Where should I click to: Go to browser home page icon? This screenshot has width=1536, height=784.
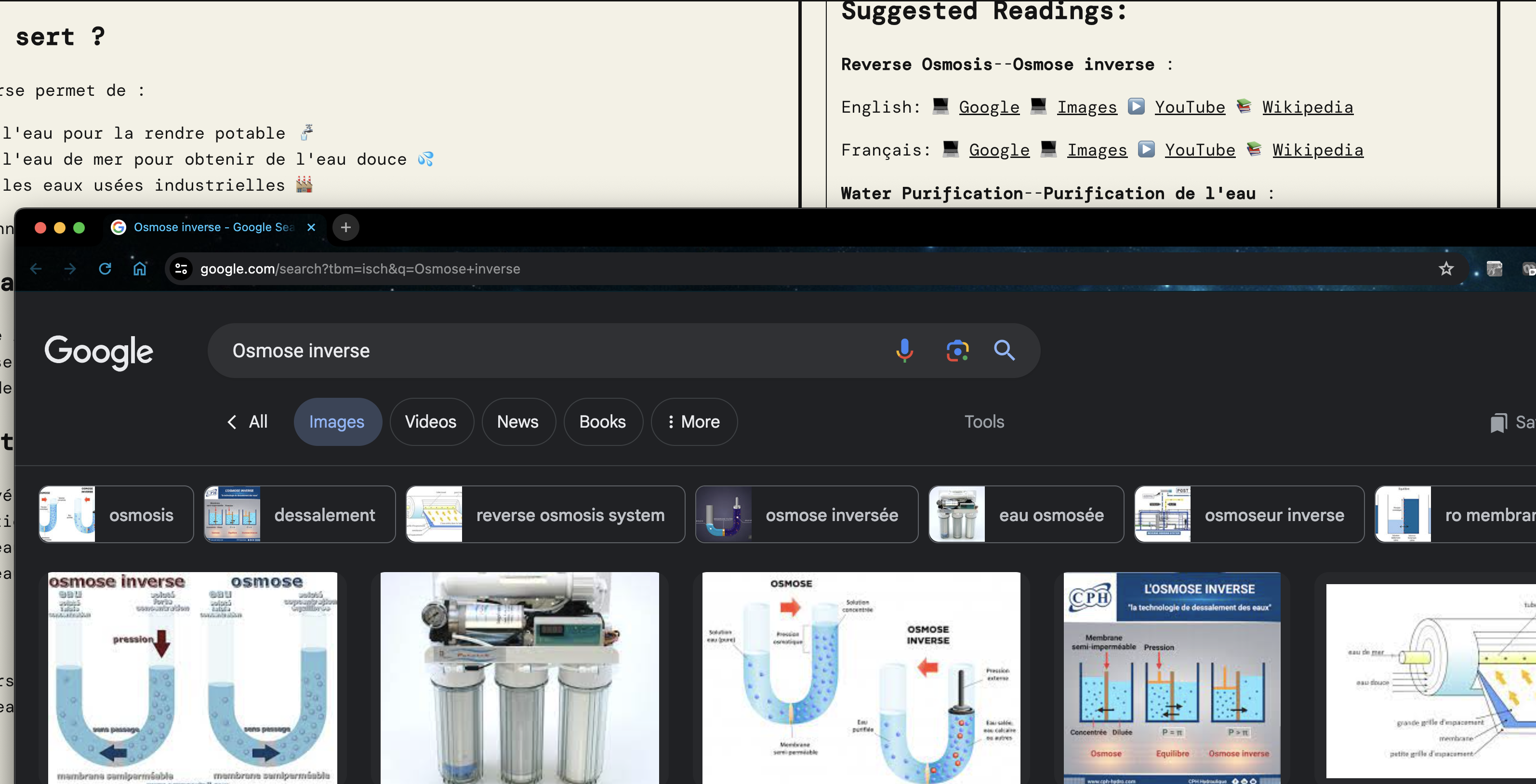point(140,269)
